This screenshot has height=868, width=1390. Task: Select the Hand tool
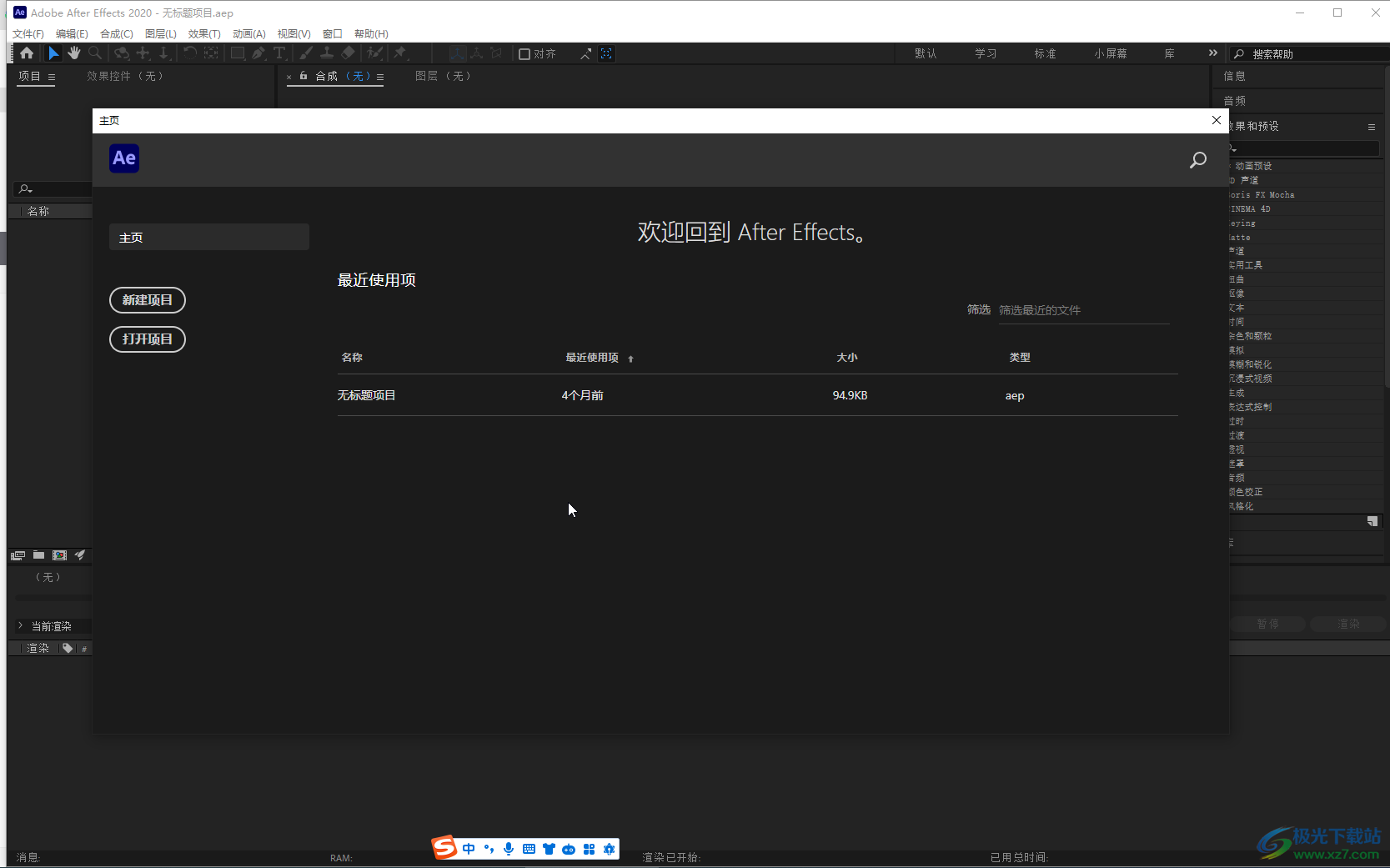[x=74, y=53]
